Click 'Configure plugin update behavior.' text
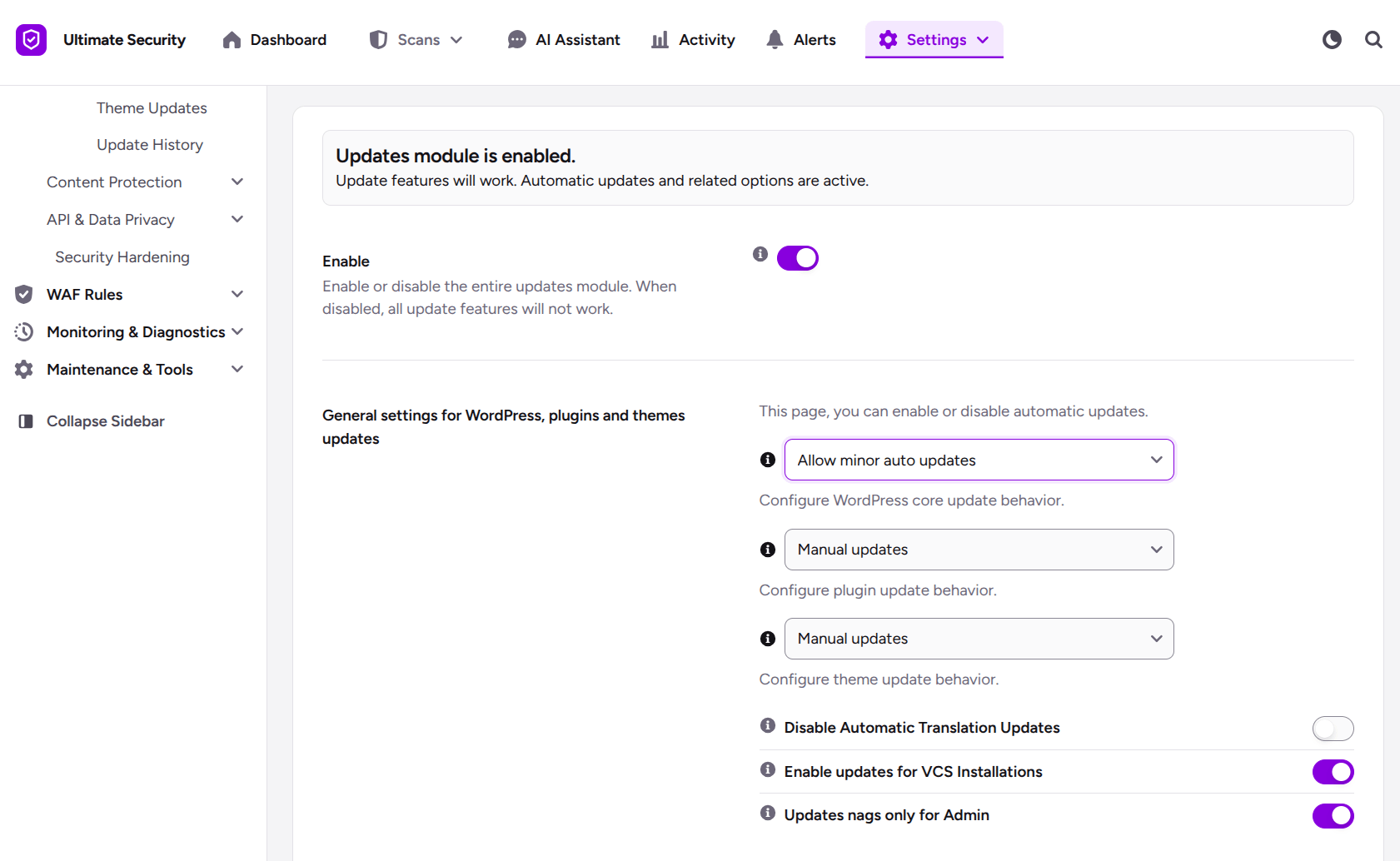1400x861 pixels. click(878, 590)
